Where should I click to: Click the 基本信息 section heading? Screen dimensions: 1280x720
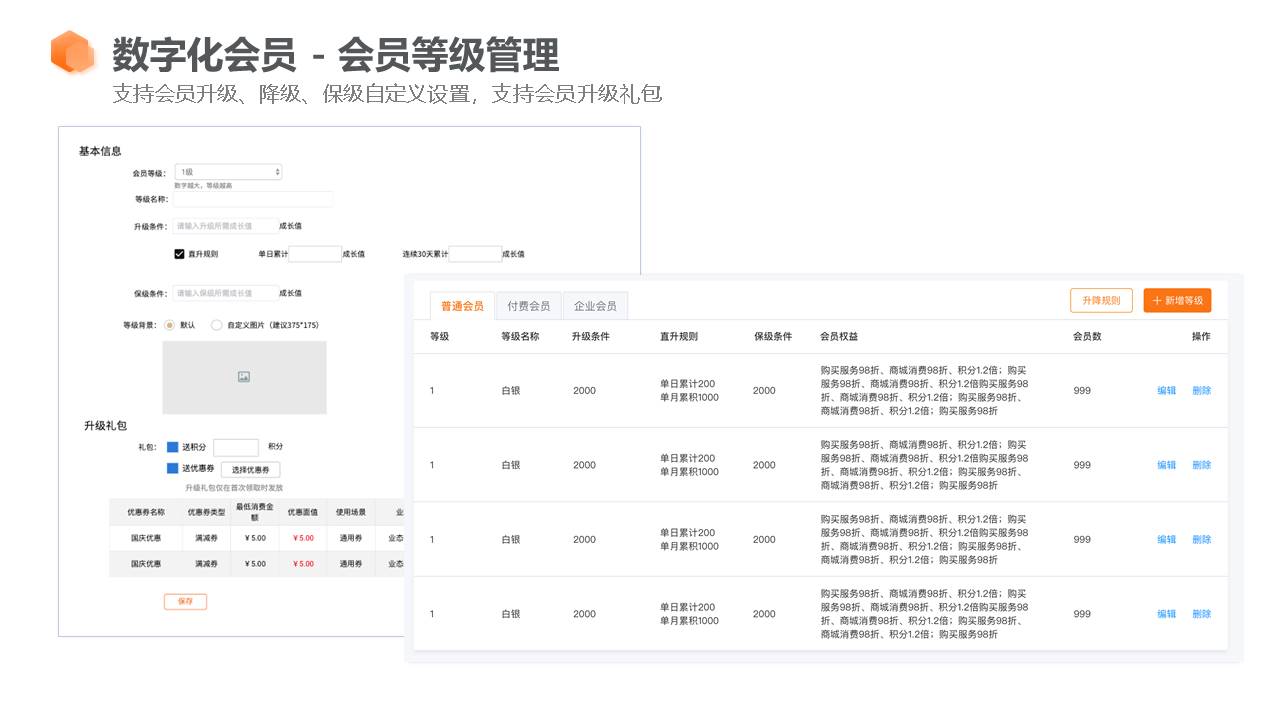[x=100, y=151]
